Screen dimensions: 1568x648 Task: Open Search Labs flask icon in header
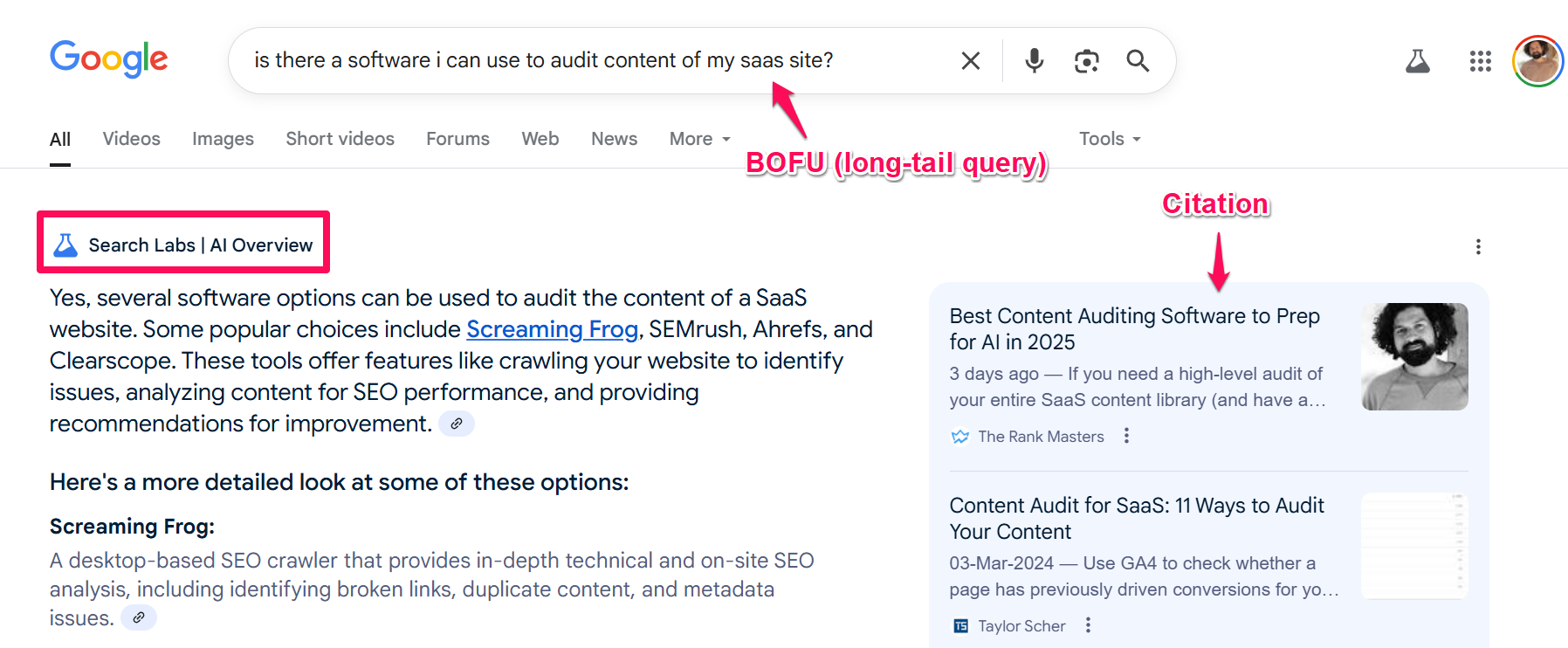(x=1418, y=61)
